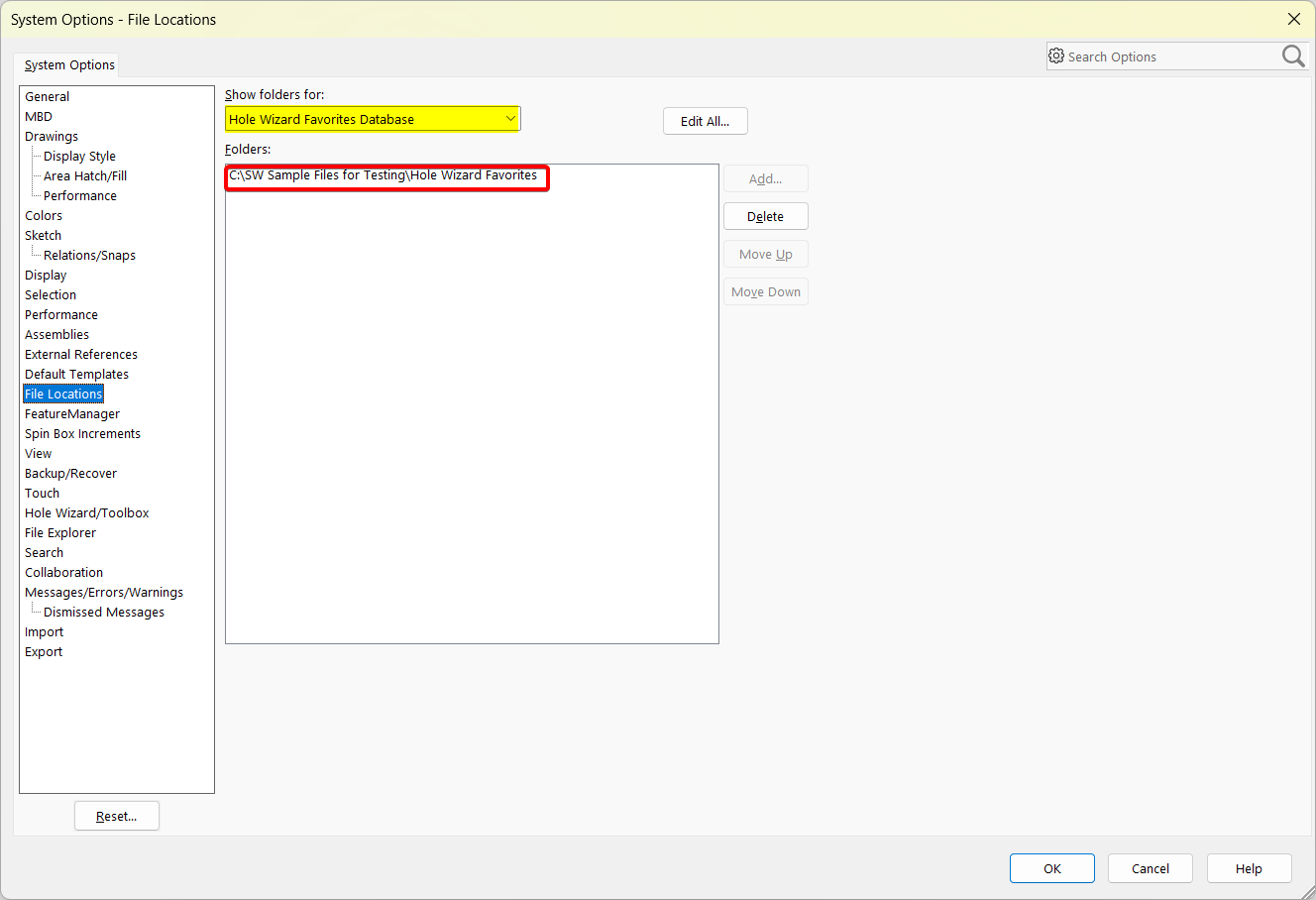Click the Add... button
Viewport: 1316px width, 900px height.
(x=766, y=178)
